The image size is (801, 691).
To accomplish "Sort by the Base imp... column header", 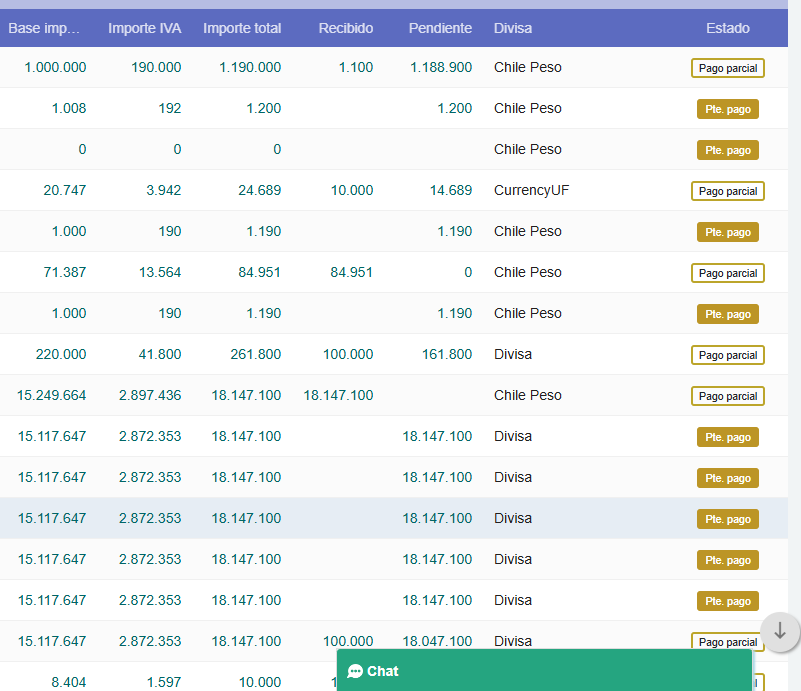I will 47,28.
